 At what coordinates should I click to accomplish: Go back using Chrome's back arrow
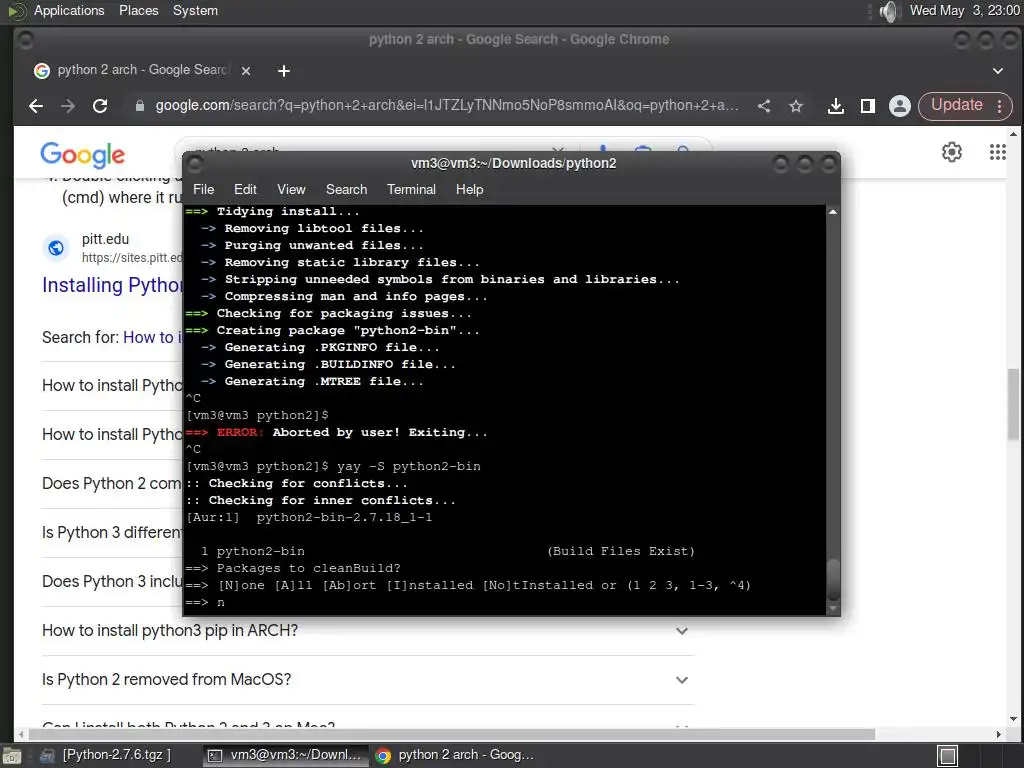[x=36, y=106]
